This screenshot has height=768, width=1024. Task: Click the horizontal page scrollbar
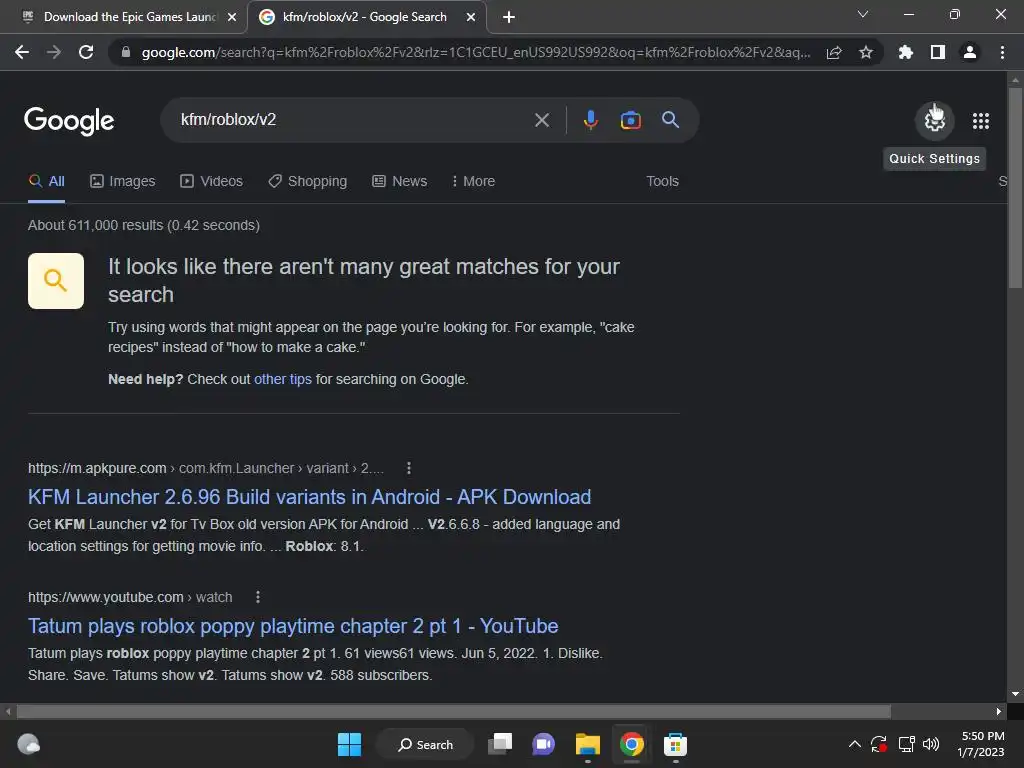click(454, 711)
